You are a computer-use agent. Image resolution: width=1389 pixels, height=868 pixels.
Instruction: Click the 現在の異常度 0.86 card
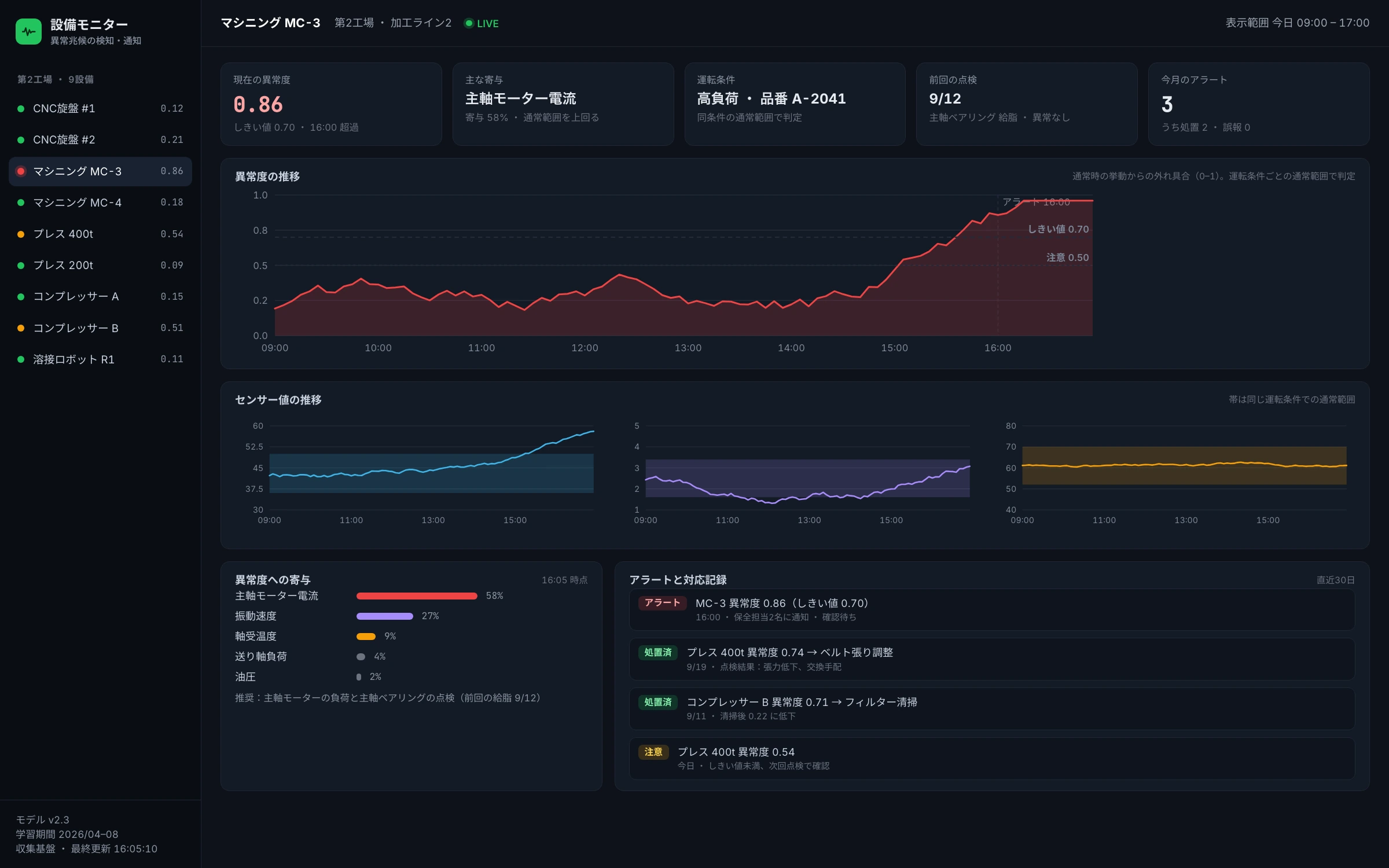(x=331, y=104)
